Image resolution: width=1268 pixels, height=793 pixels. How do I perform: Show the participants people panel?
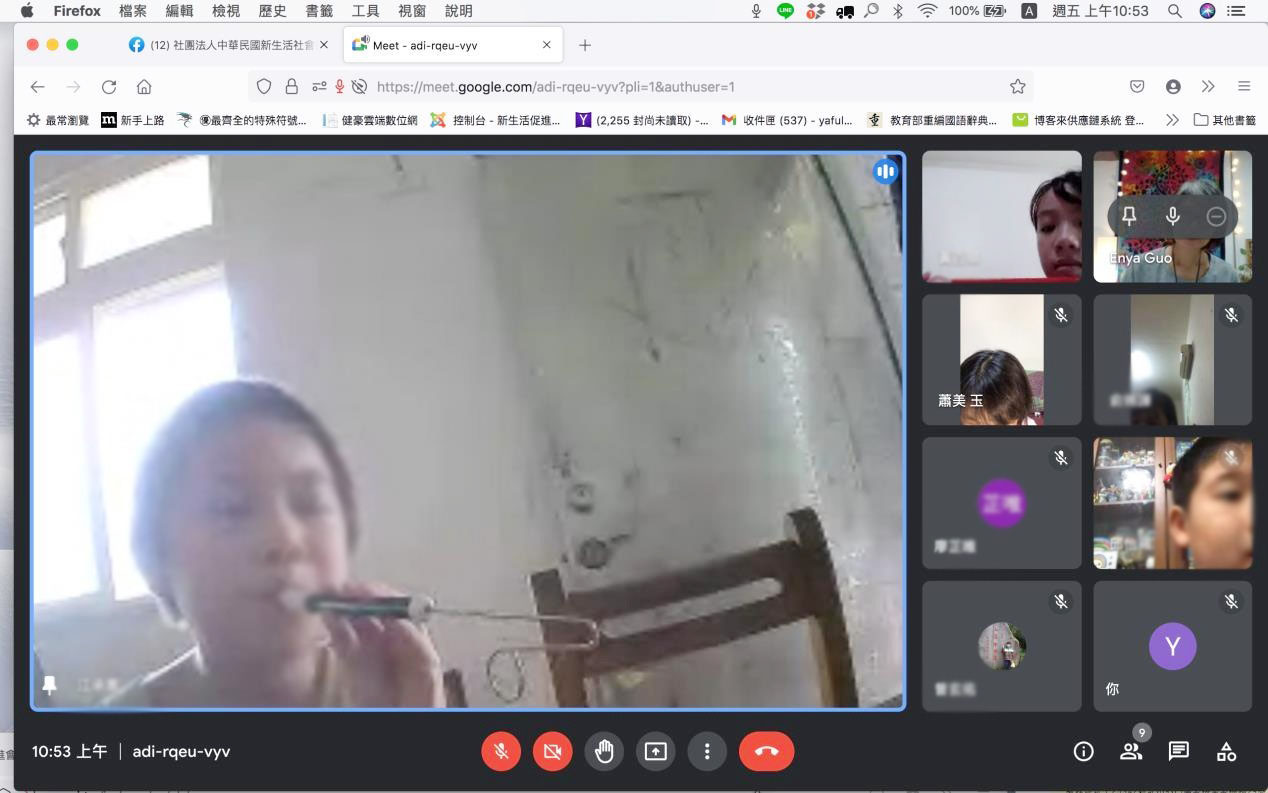1131,752
